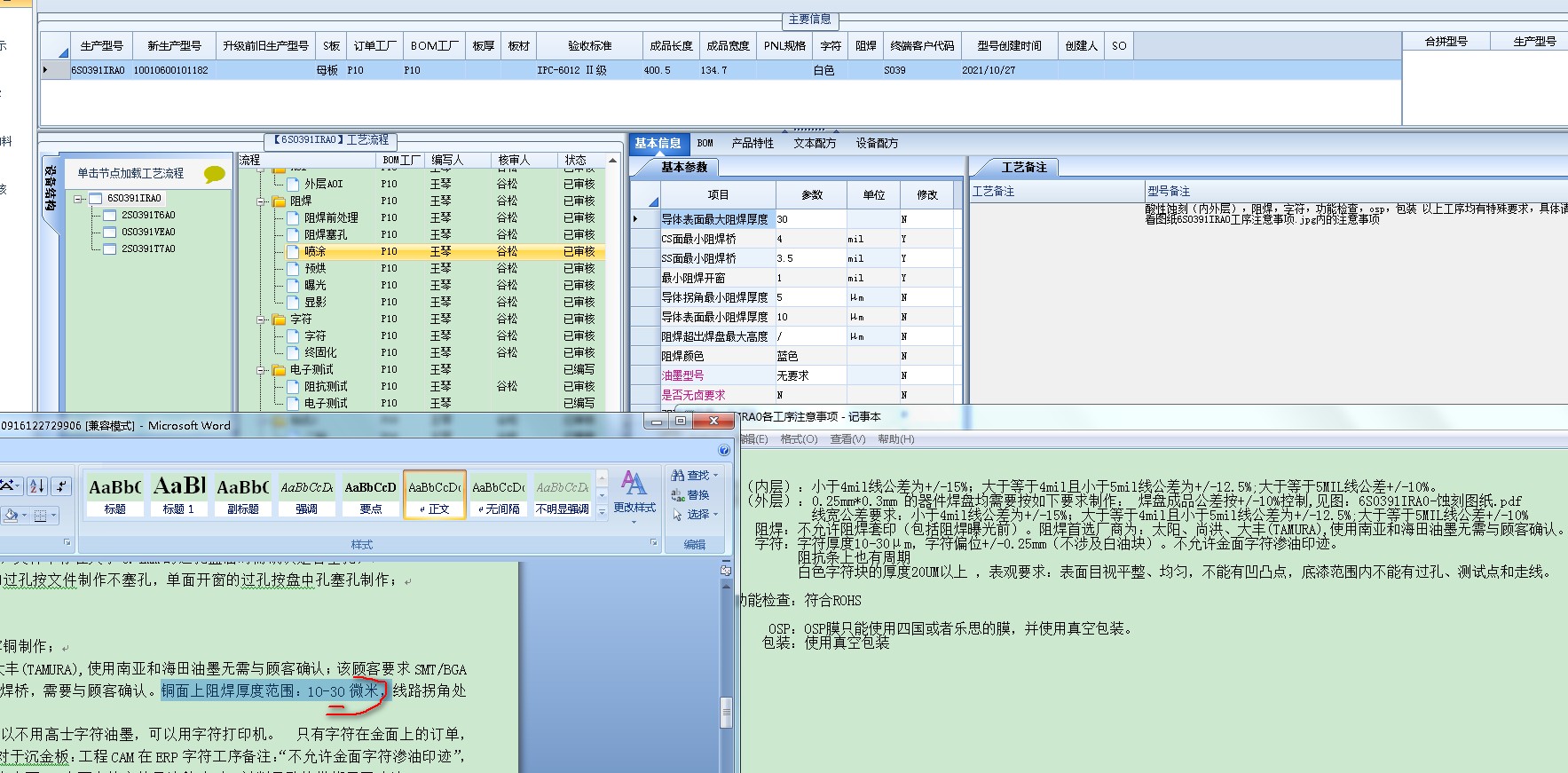Click 油墨型号 parameter label
1568x773 pixels.
682,375
